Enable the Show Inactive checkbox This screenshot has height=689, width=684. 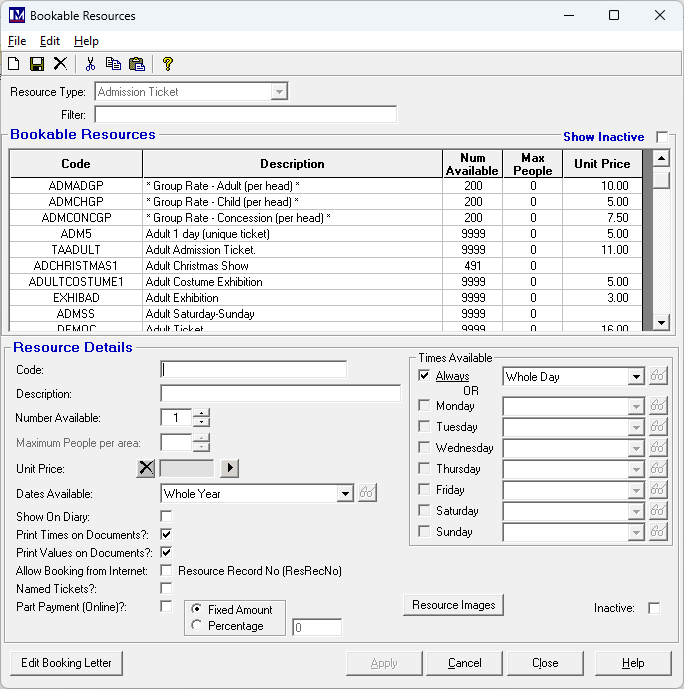[x=662, y=137]
